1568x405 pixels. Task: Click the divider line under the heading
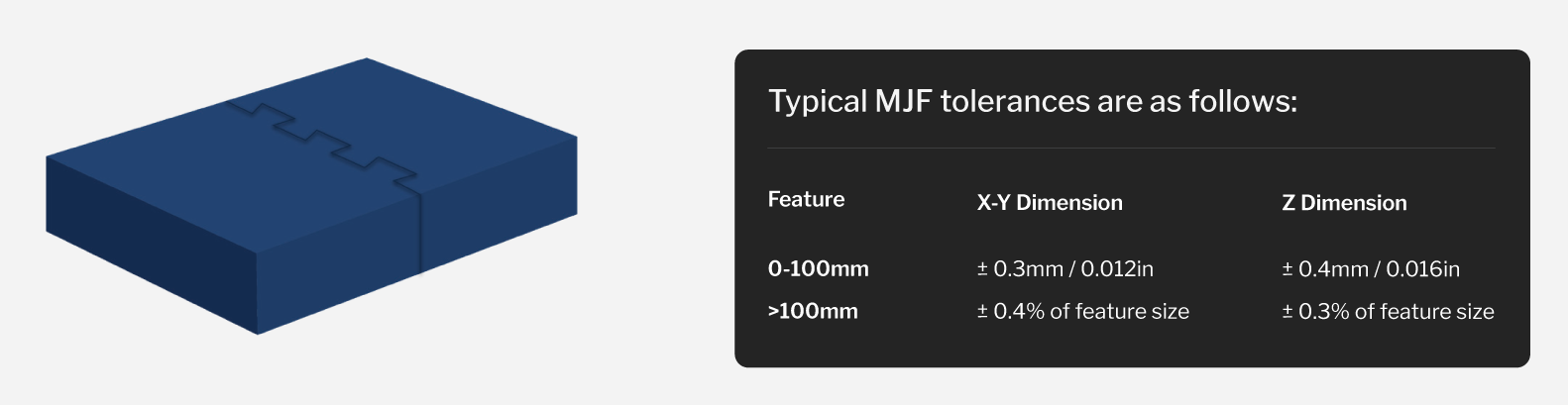point(1131,149)
